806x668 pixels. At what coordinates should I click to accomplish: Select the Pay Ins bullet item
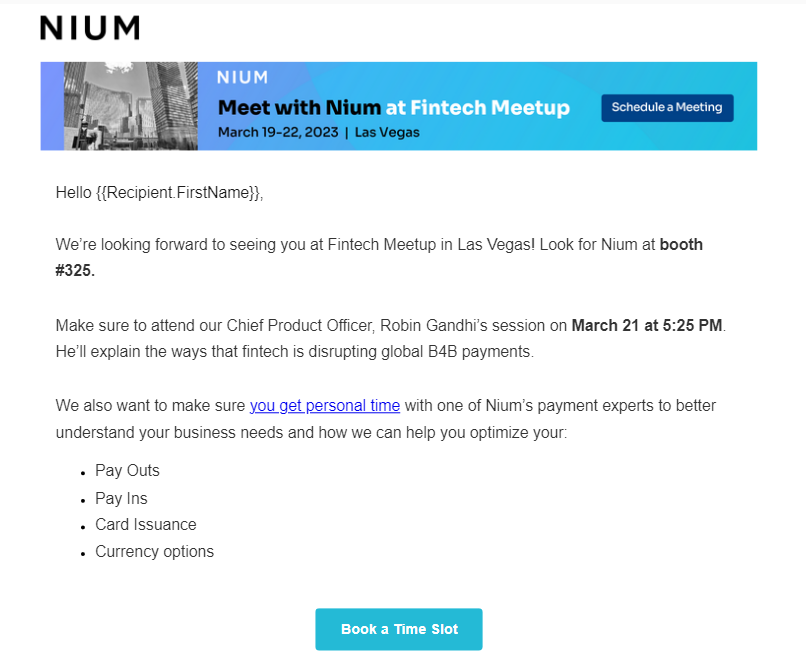(121, 498)
